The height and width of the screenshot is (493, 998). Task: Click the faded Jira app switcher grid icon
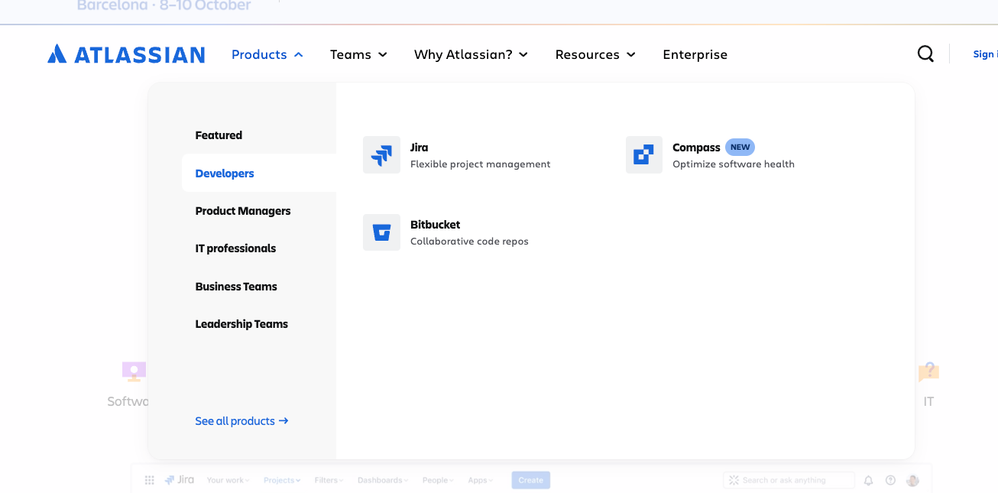(149, 480)
